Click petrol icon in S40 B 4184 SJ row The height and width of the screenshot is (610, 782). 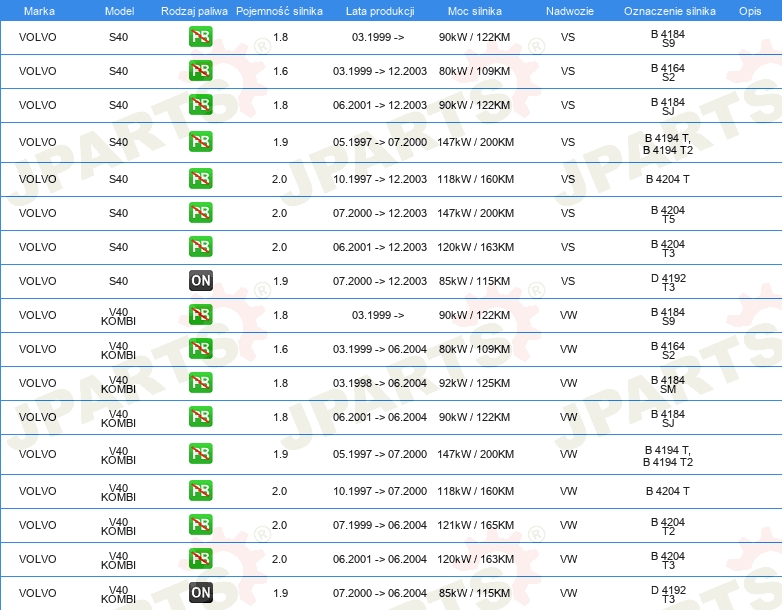200,104
